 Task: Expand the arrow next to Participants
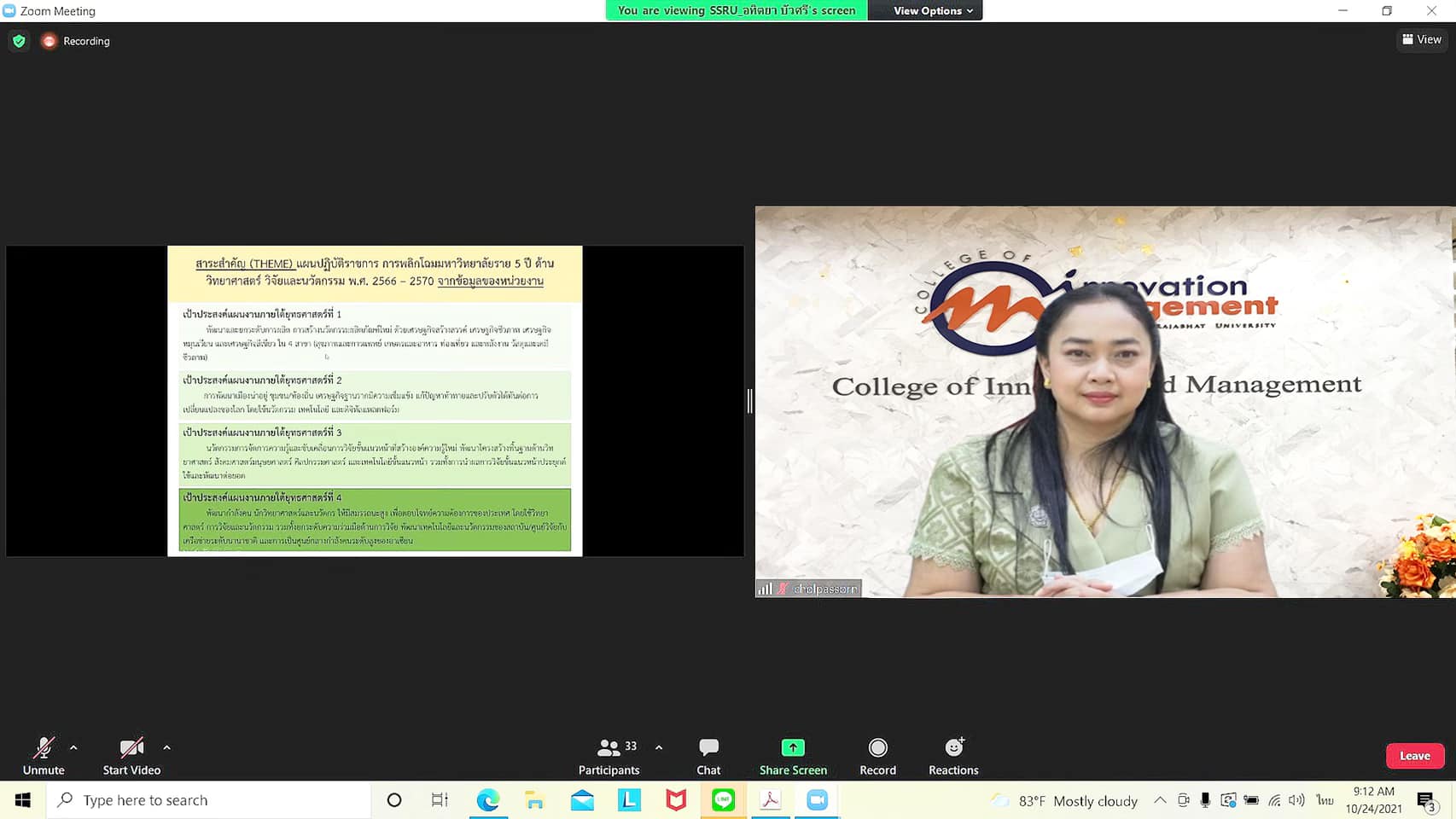pyautogui.click(x=659, y=747)
